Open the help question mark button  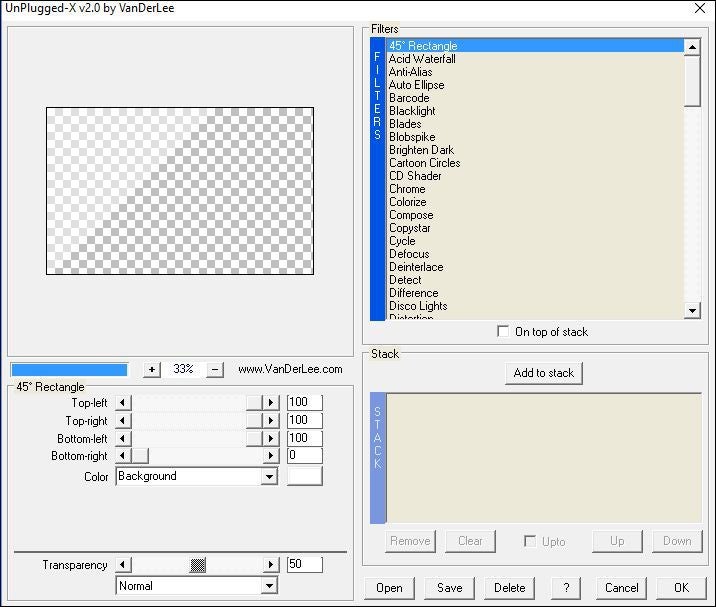[x=565, y=588]
